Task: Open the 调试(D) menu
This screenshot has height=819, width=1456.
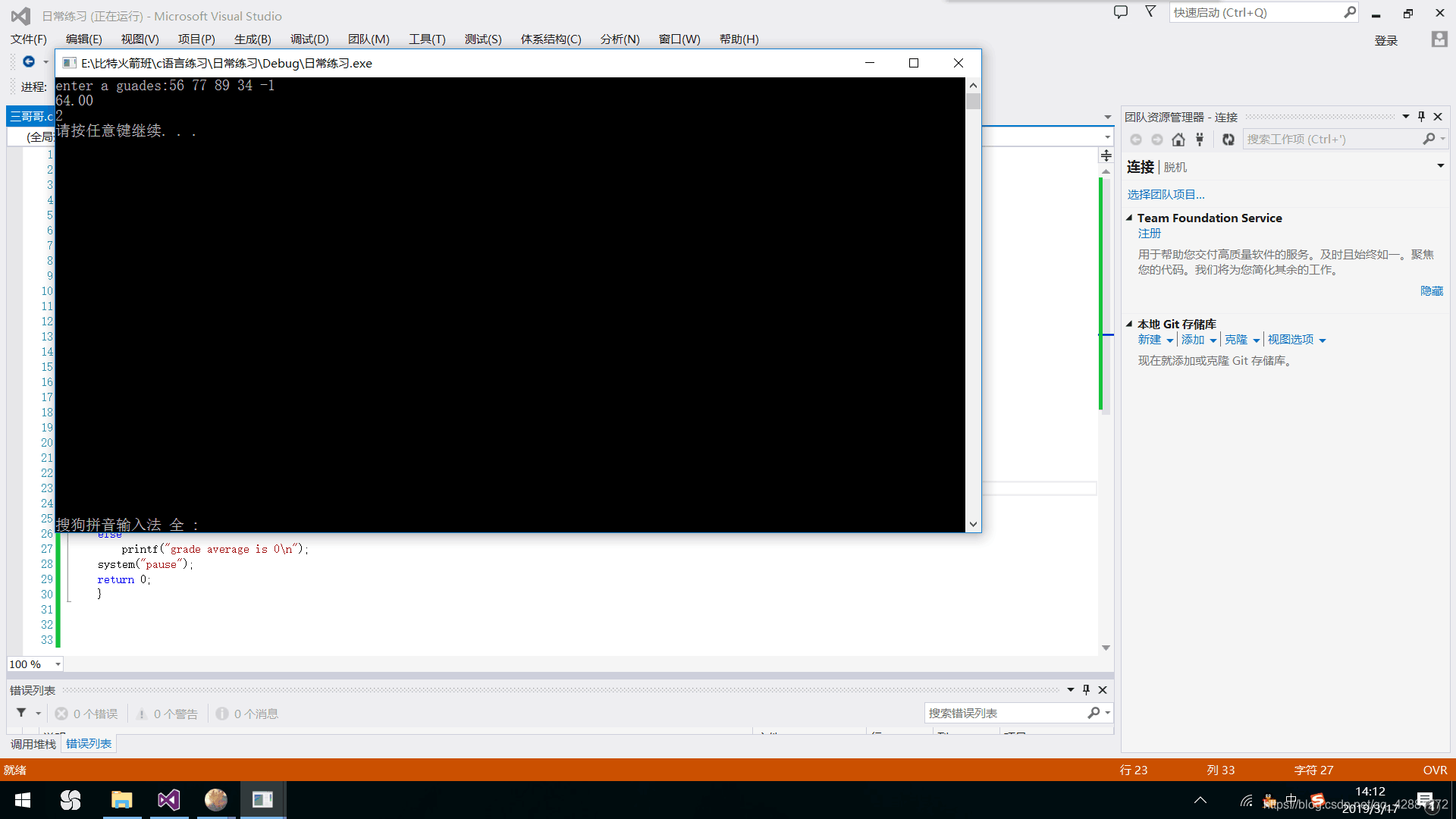Action: (x=309, y=39)
